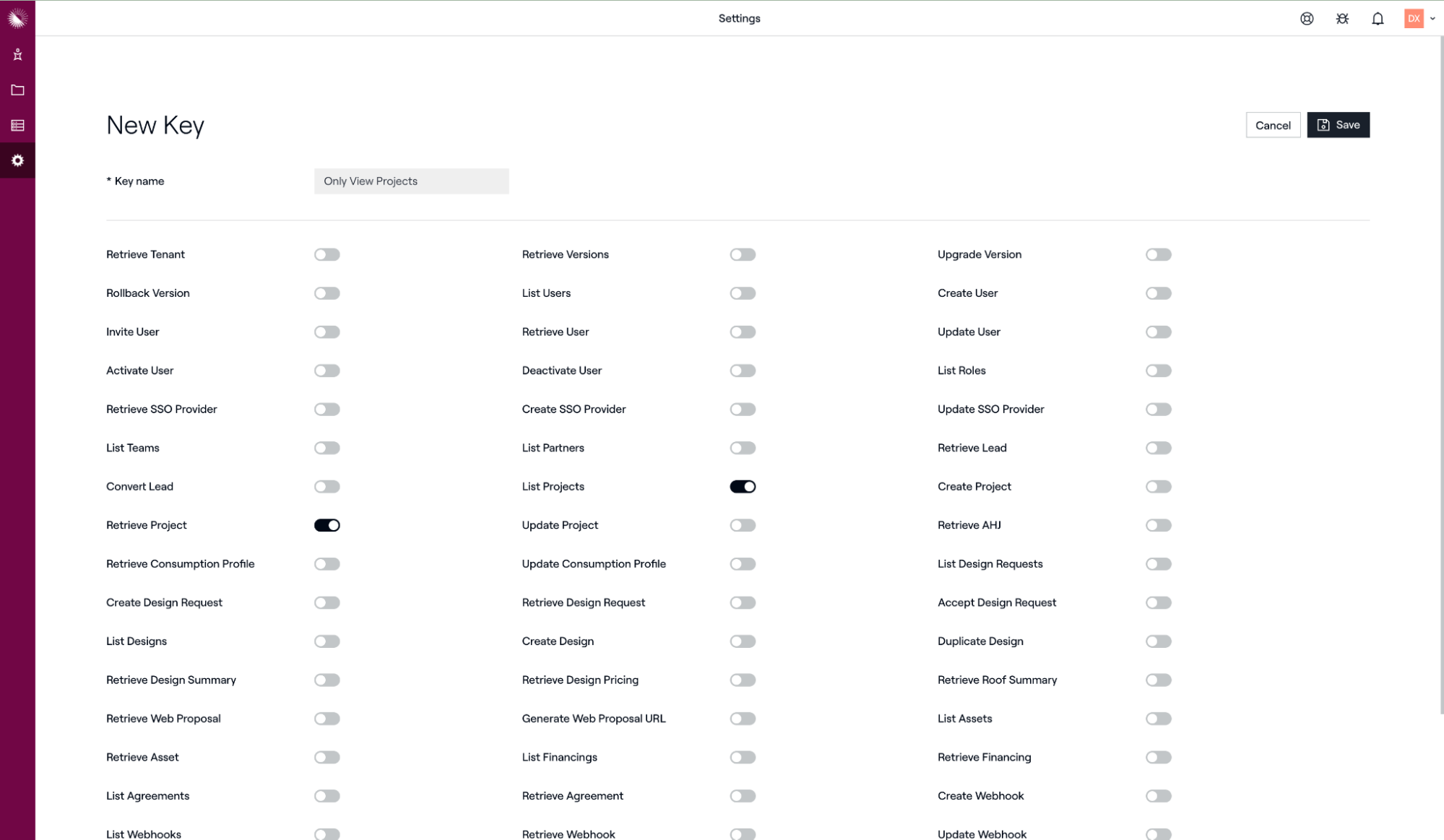This screenshot has width=1444, height=840.
Task: Turn on the List Designs toggle
Action: 327,641
